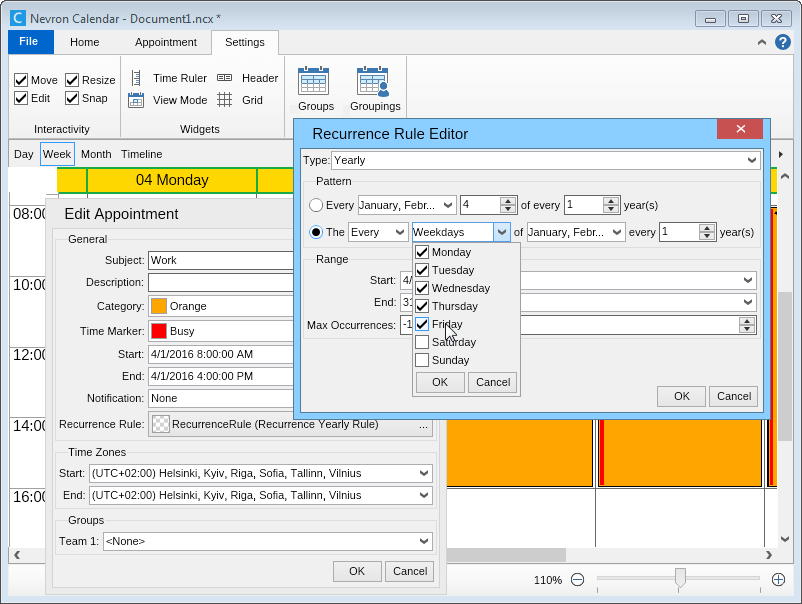Open the Groupings ribbon icon
The height and width of the screenshot is (604, 802).
pyautogui.click(x=374, y=88)
